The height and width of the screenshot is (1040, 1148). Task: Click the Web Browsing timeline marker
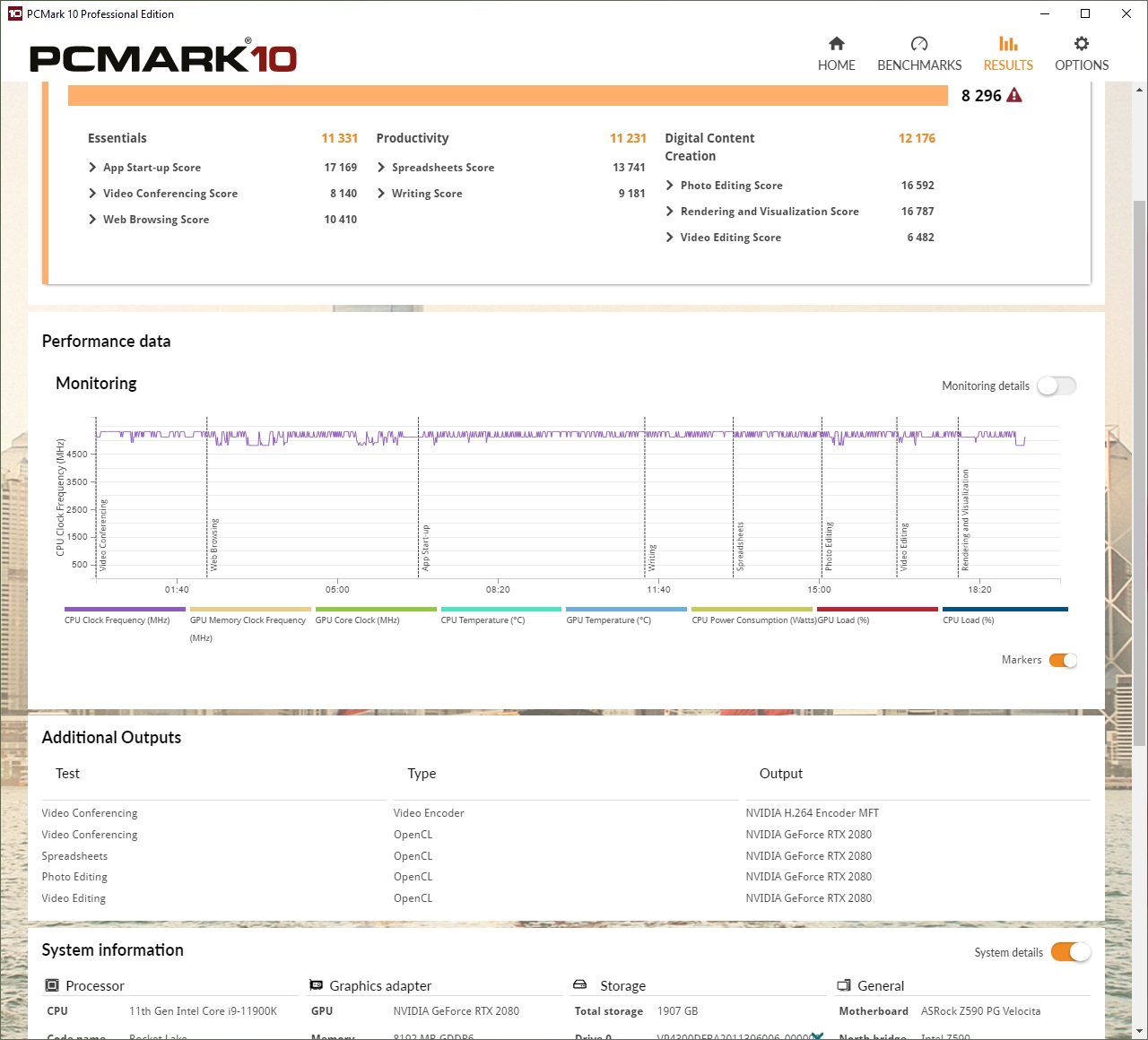pyautogui.click(x=213, y=545)
